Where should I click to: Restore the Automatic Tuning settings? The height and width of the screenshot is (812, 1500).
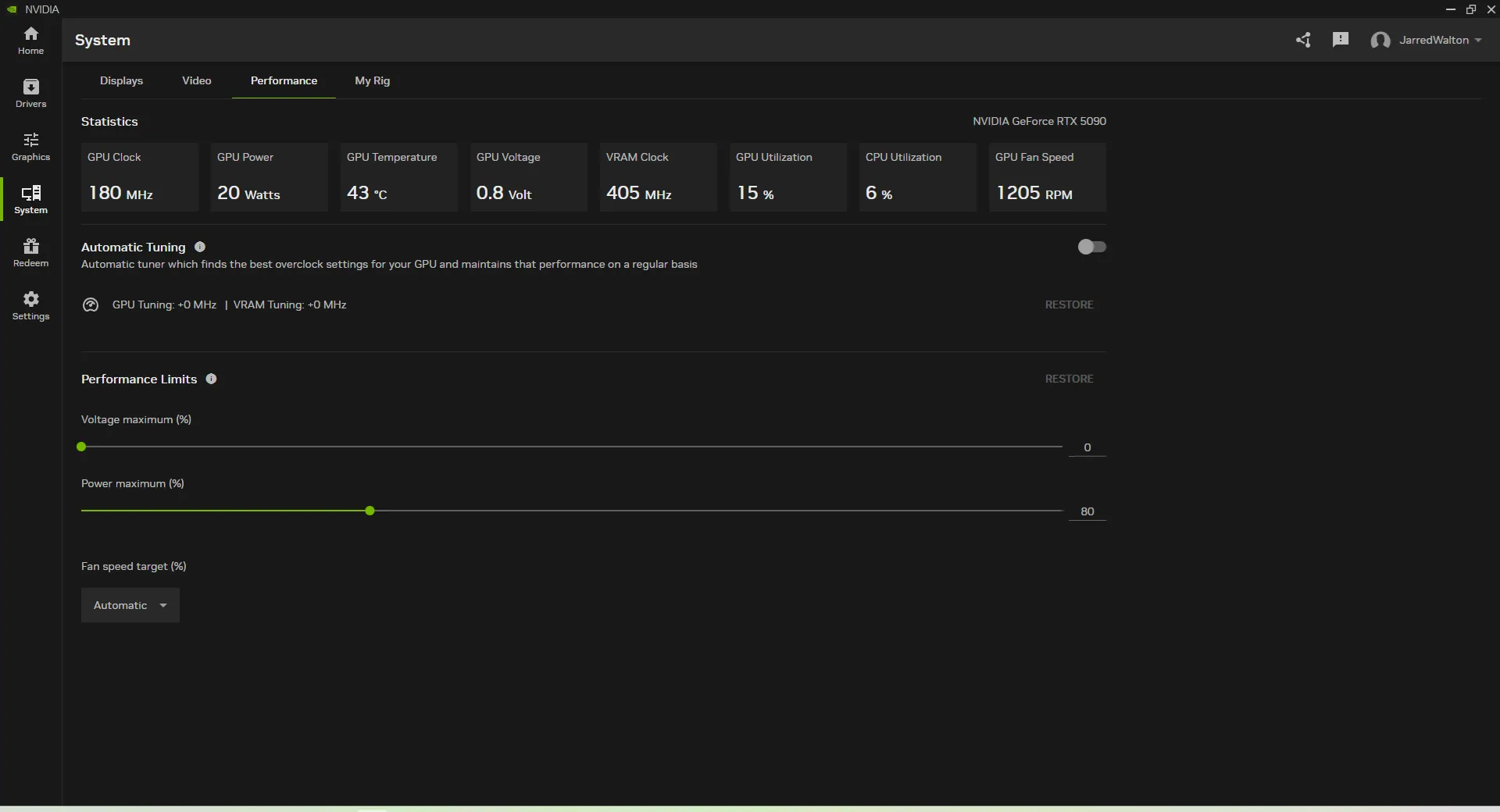[x=1070, y=304]
